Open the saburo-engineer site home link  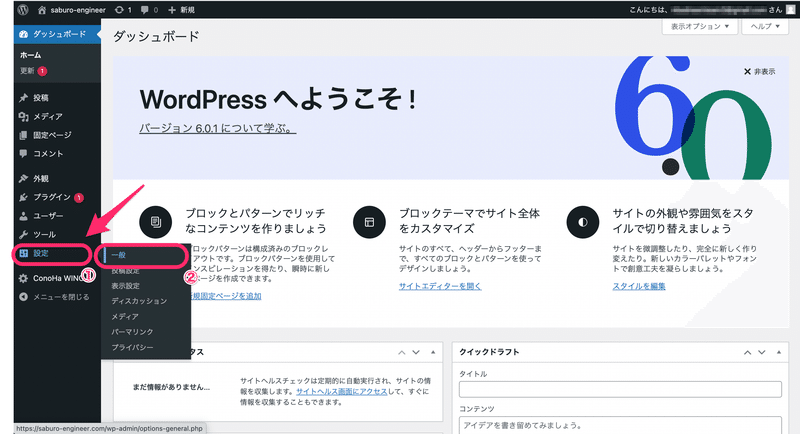(72, 10)
